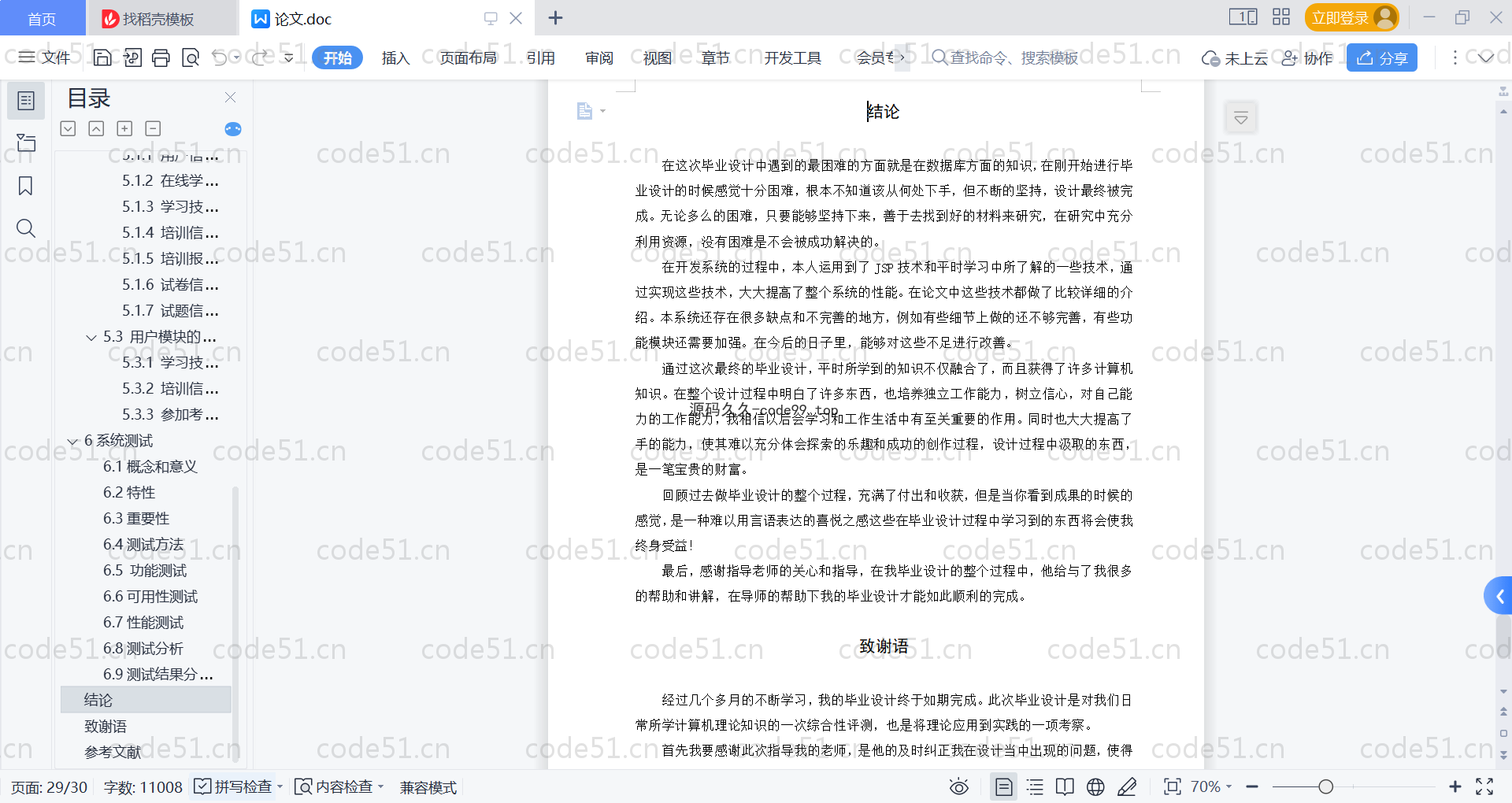This screenshot has height=803, width=1512.
Task: Click the page icon beside the document margin
Action: [x=585, y=111]
